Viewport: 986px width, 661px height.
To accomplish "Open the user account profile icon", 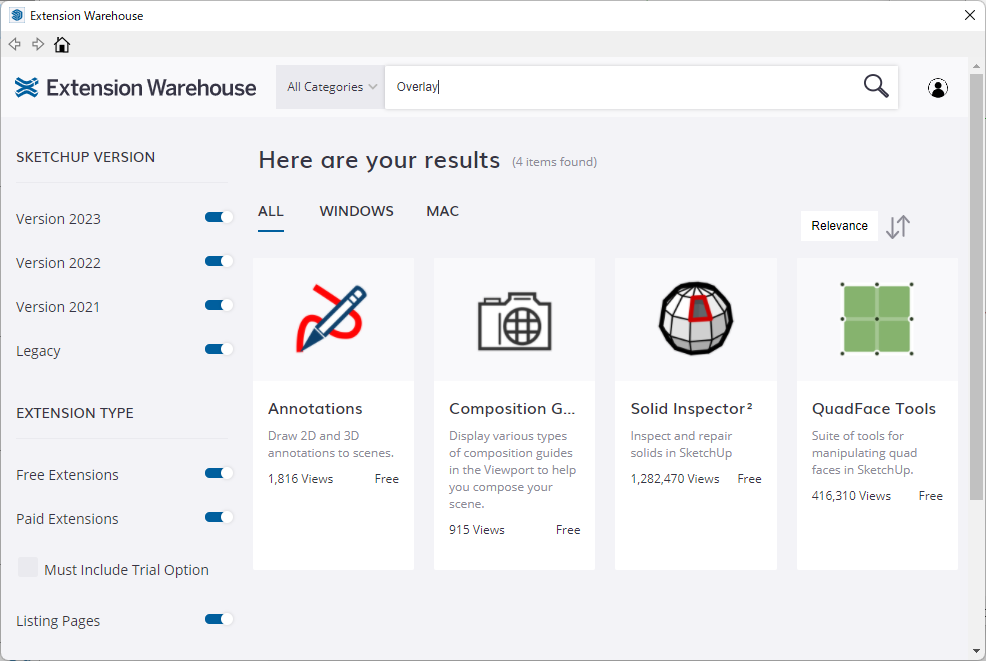I will click(x=938, y=88).
